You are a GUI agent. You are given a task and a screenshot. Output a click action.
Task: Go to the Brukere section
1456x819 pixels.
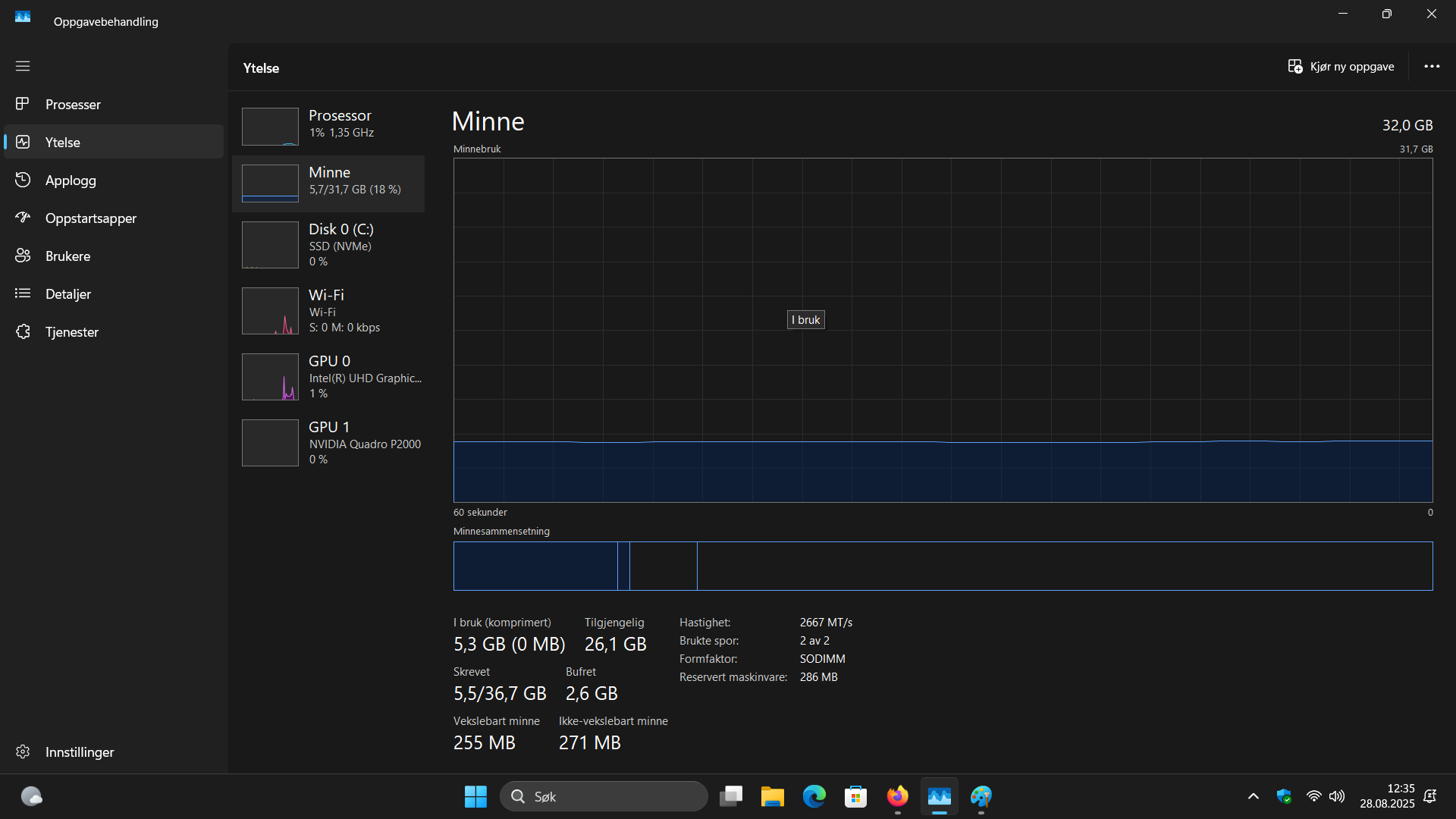click(114, 256)
